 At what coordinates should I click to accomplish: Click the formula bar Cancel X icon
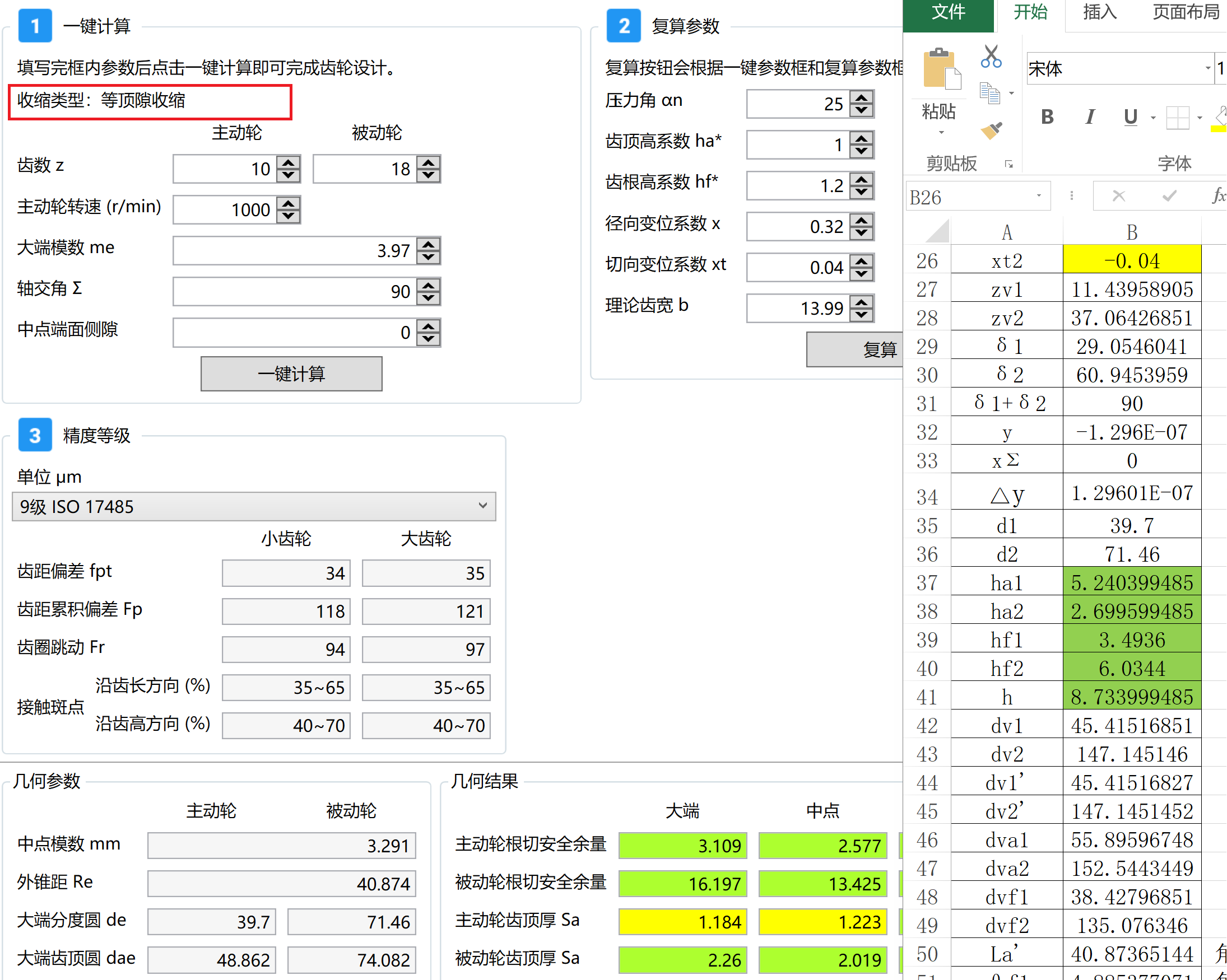pos(1118,196)
